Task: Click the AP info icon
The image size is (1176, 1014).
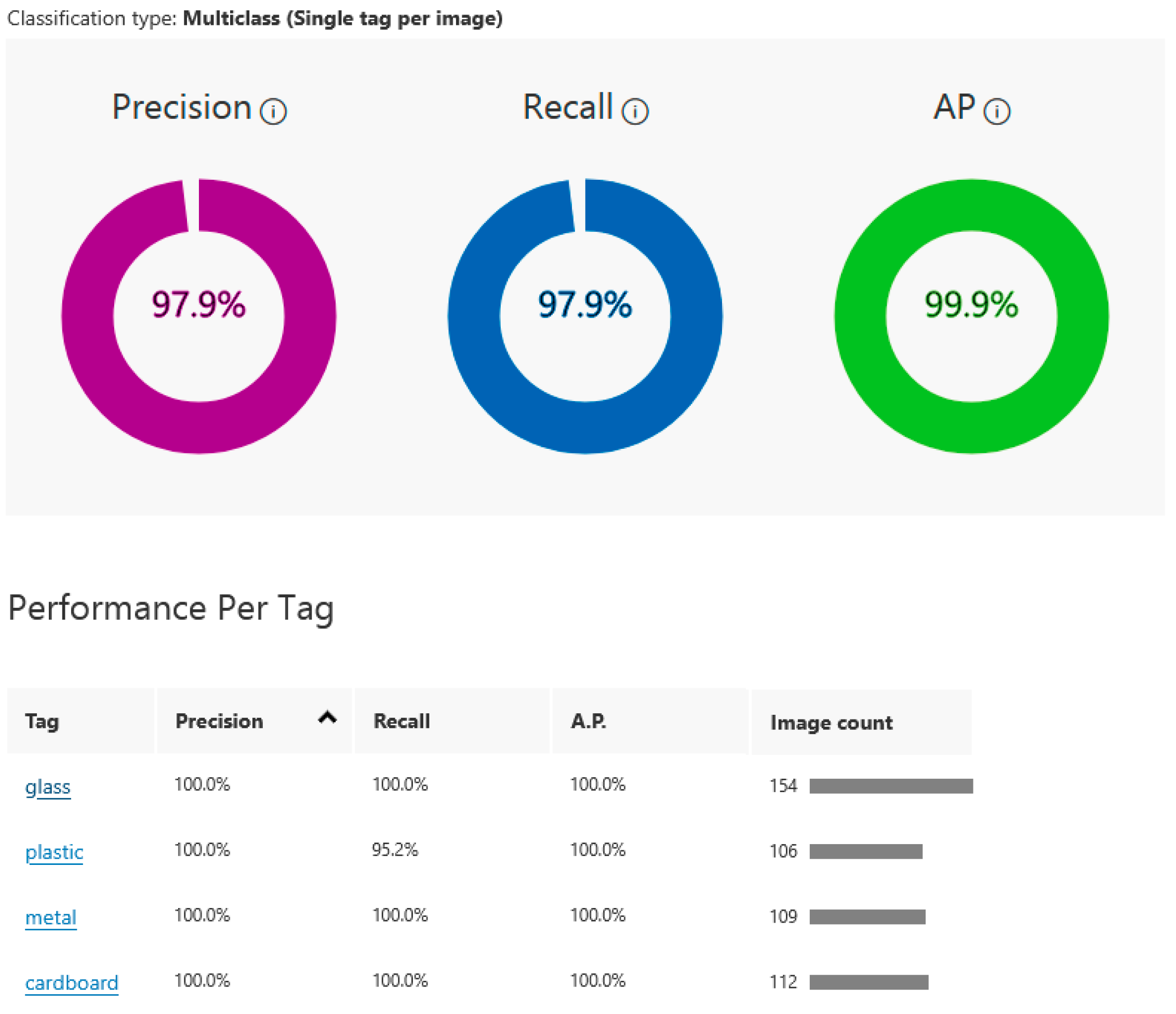Action: coord(997,111)
